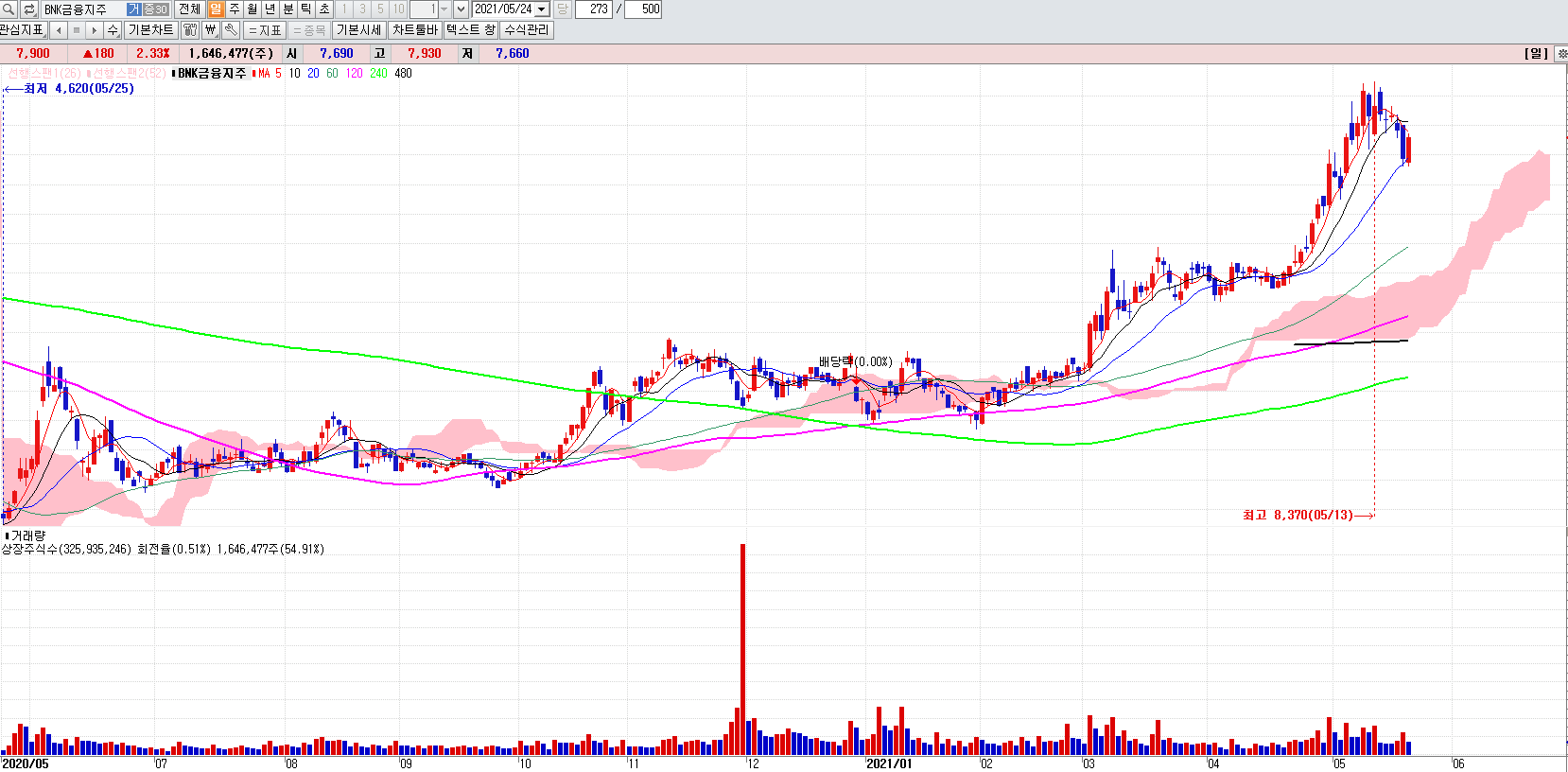Viewport: 1568px width, 772px height.
Task: Click the lime MA 240 legend value
Action: (x=378, y=73)
